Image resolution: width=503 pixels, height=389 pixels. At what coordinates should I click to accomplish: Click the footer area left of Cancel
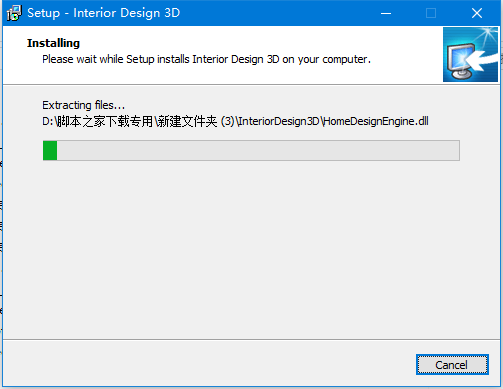[x=207, y=364]
